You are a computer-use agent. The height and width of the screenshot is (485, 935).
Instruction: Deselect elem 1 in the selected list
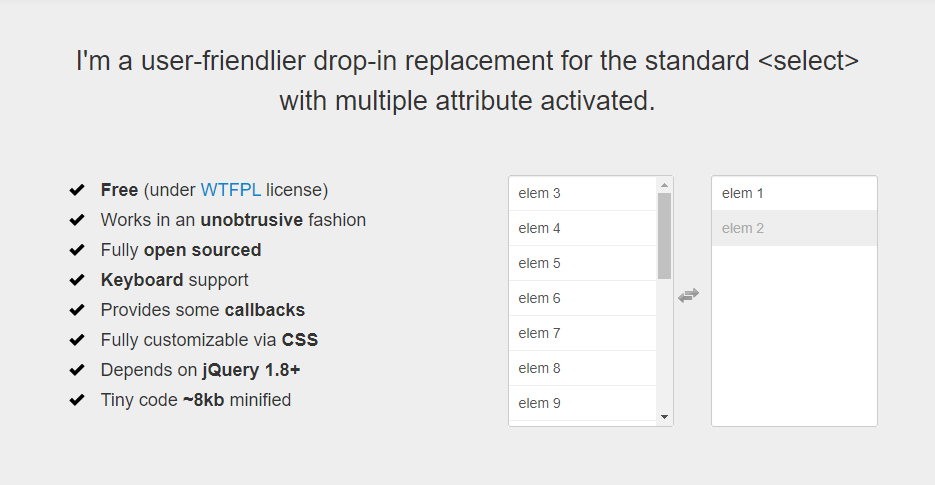[x=793, y=194]
